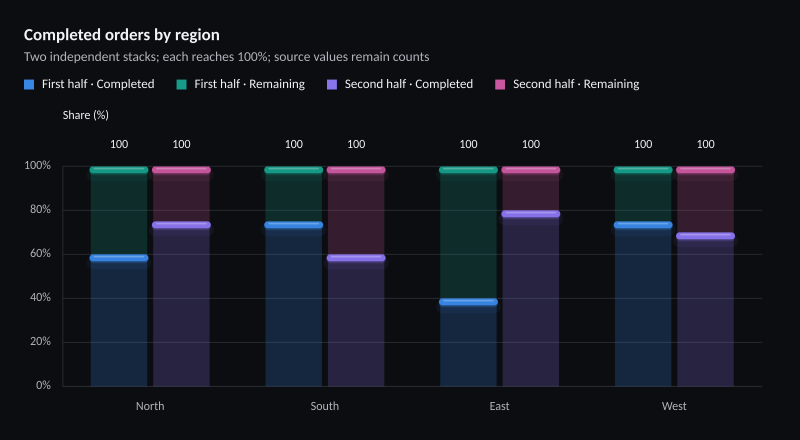Click the purple Second half Completed legend swatch
The image size is (800, 440).
(x=332, y=85)
